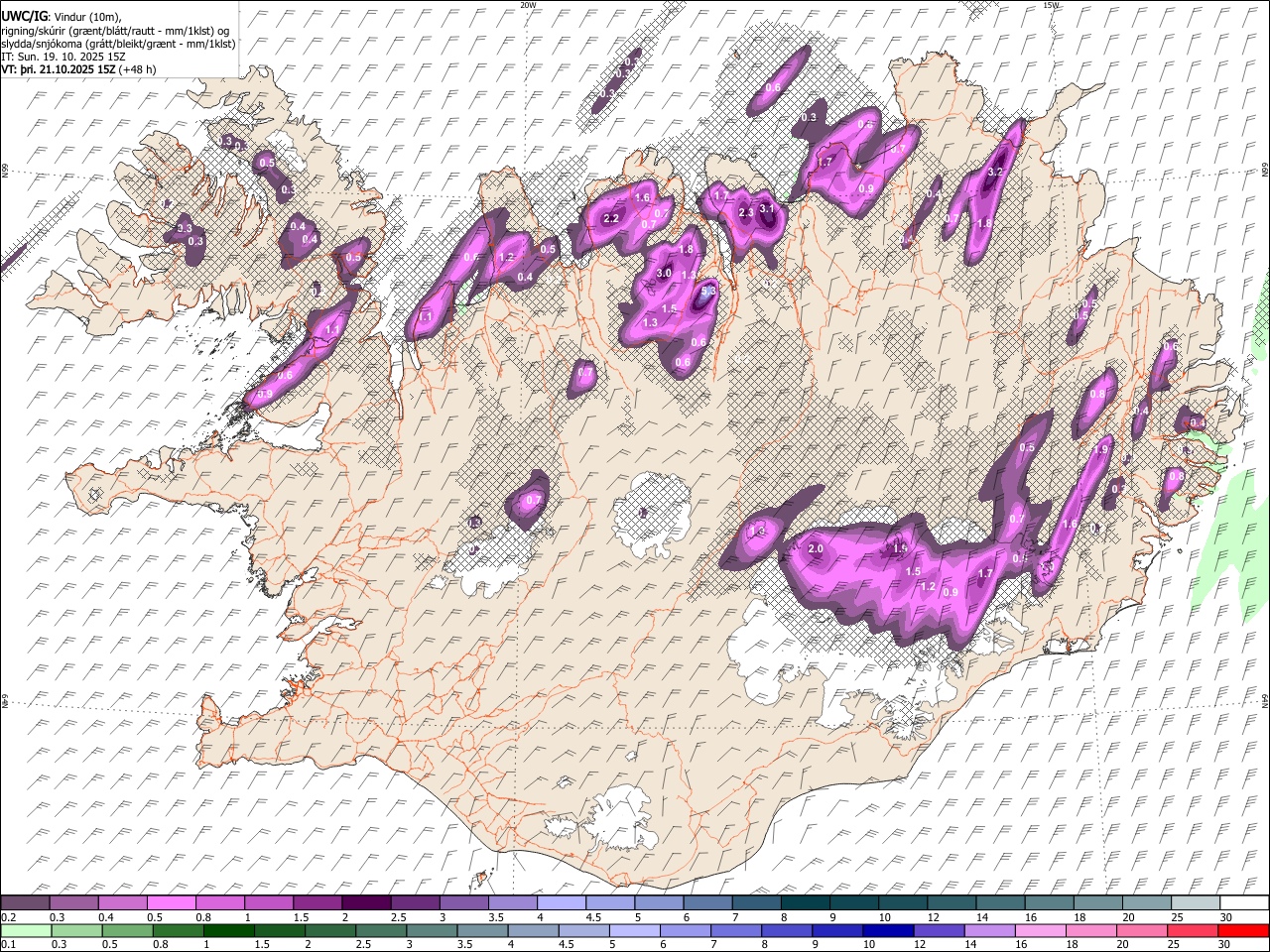Image resolution: width=1270 pixels, height=952 pixels.
Task: Click the '3.1' precipitation value on map
Action: tap(767, 209)
